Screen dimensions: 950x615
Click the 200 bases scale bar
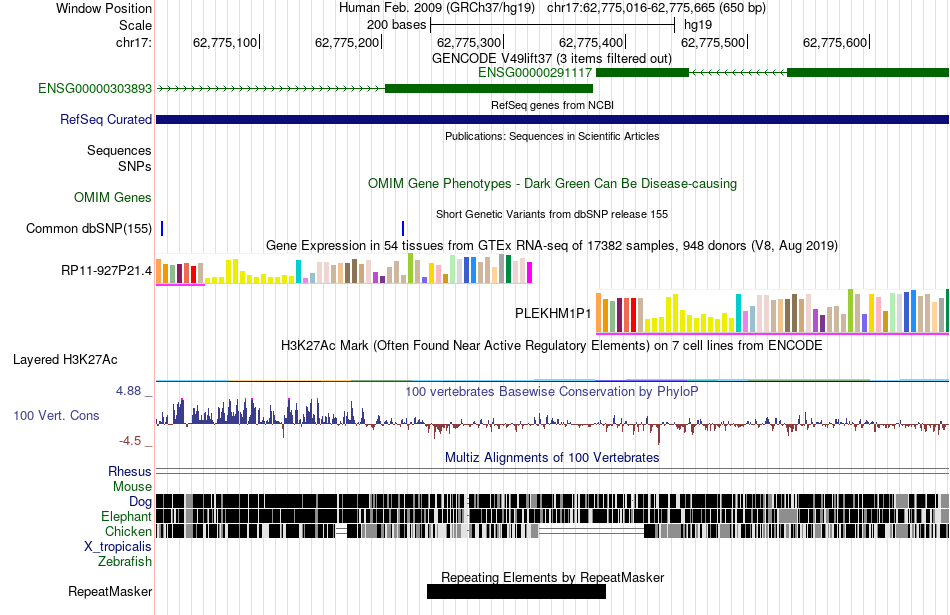(552, 25)
